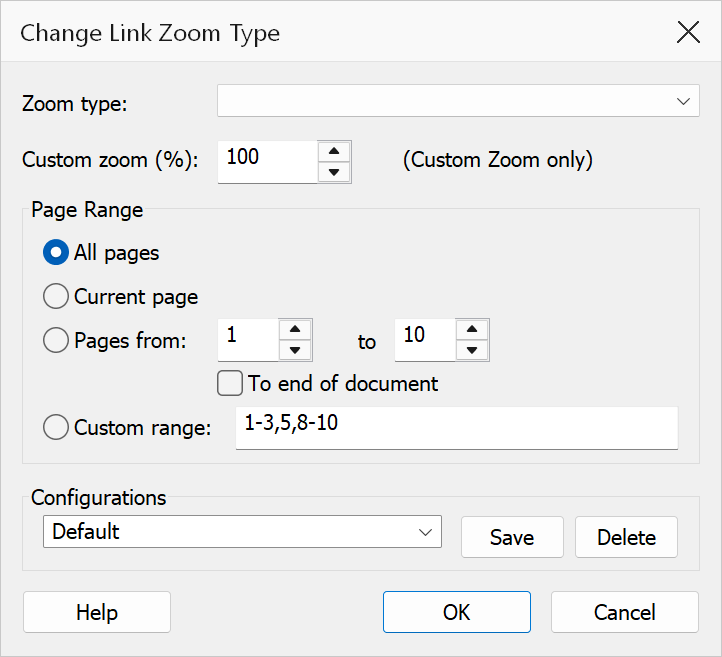Confirm with the OK button
The height and width of the screenshot is (657, 722).
coord(456,612)
